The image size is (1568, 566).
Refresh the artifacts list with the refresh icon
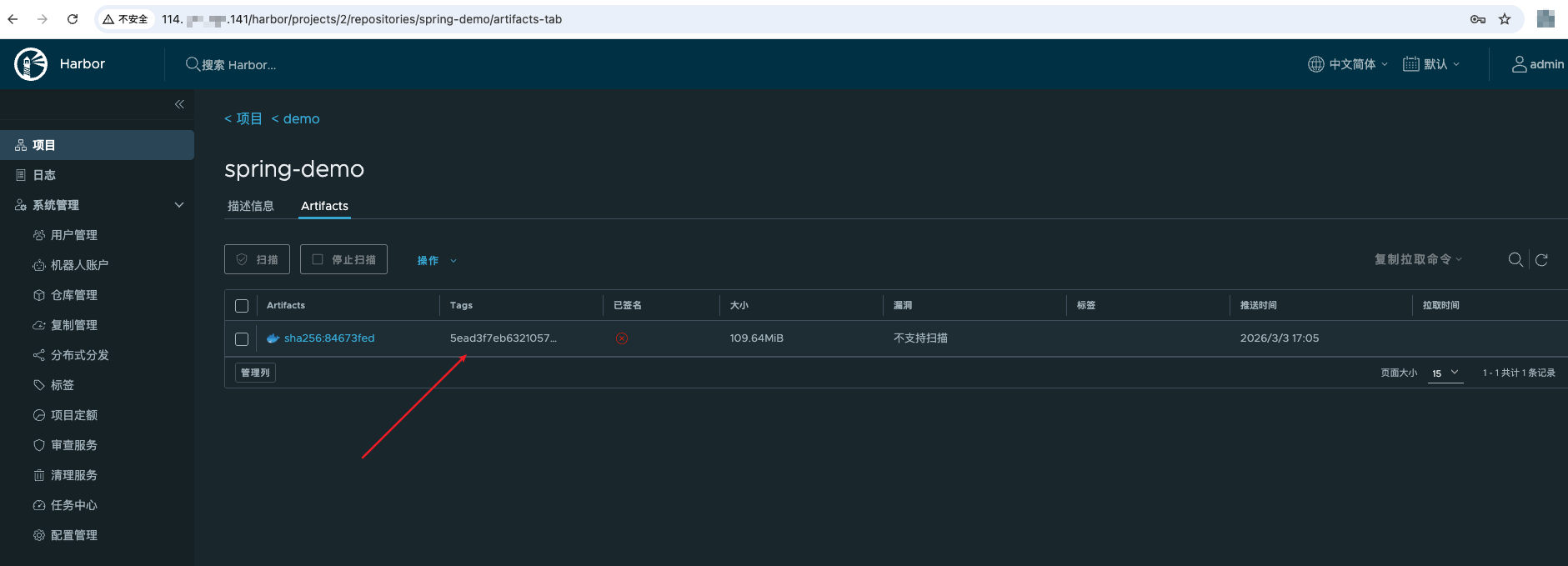[x=1541, y=260]
